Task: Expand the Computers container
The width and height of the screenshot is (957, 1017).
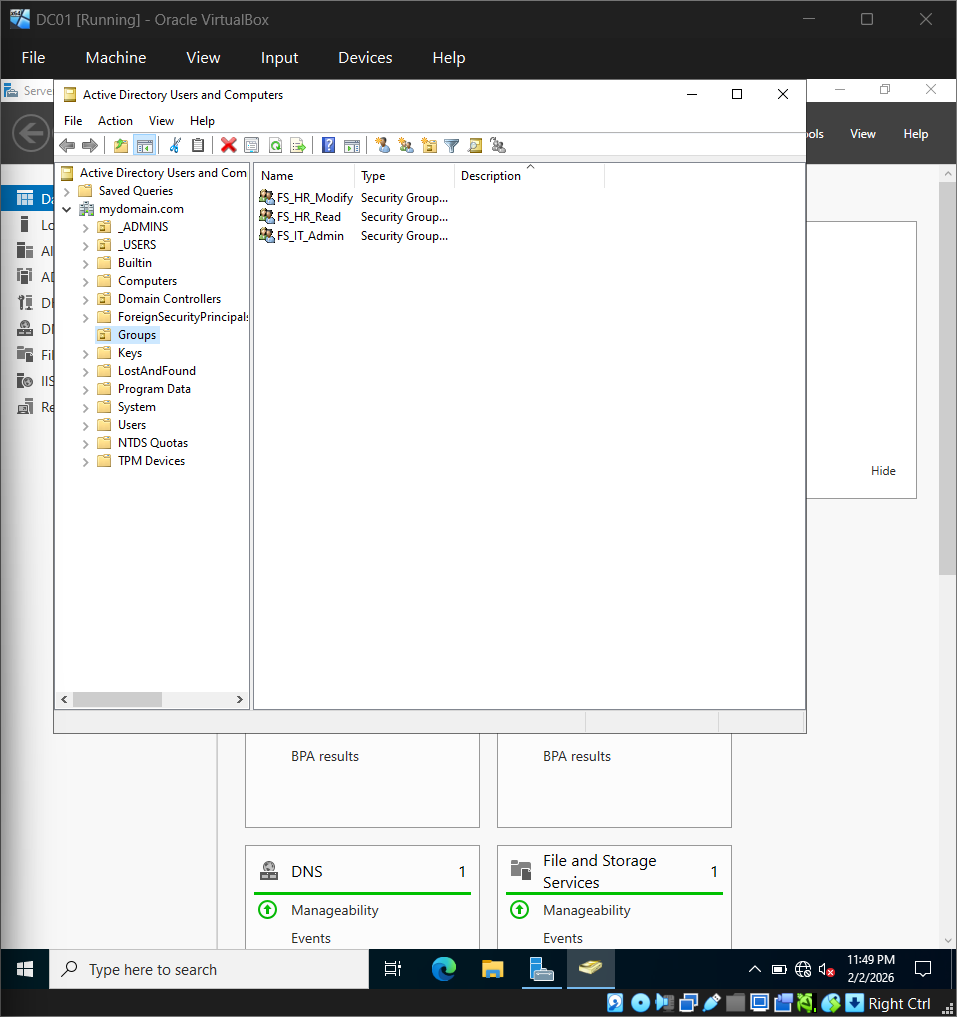Action: pyautogui.click(x=86, y=282)
